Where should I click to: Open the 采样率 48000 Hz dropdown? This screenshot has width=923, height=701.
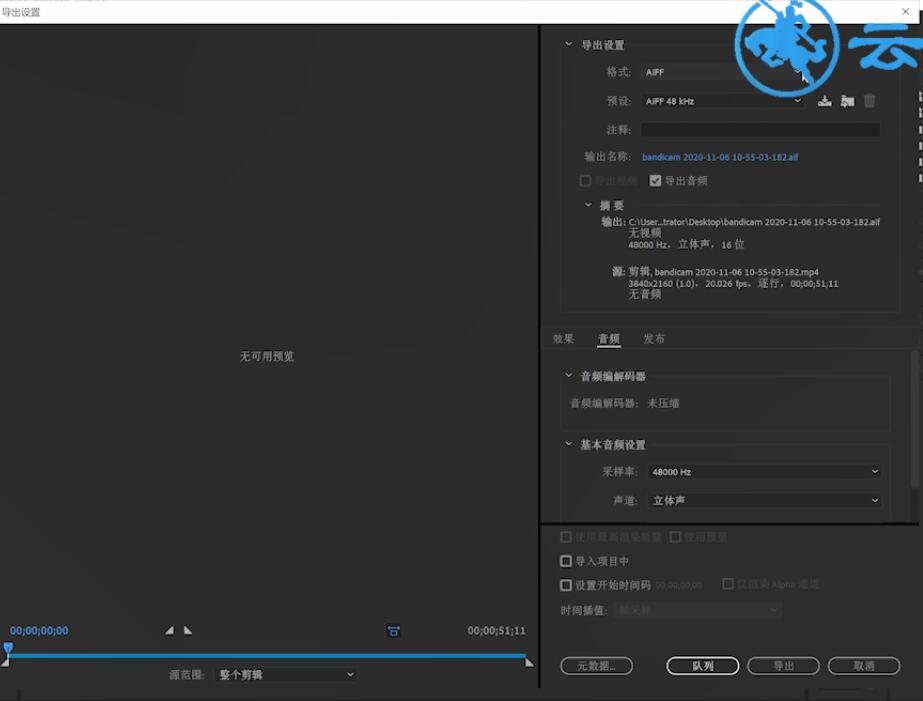click(764, 471)
